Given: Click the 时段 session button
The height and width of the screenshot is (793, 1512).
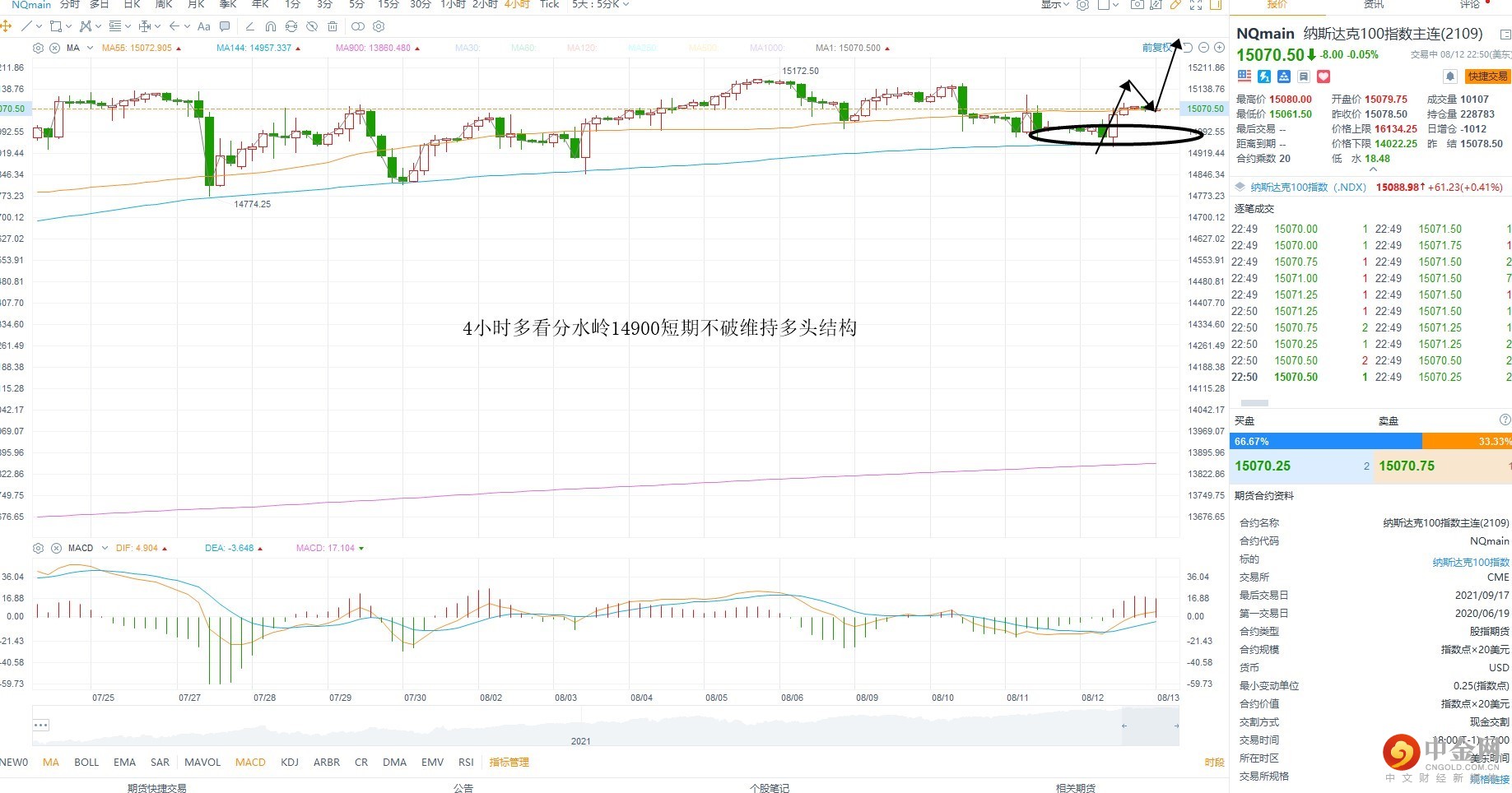Looking at the screenshot, I should pos(1214,763).
